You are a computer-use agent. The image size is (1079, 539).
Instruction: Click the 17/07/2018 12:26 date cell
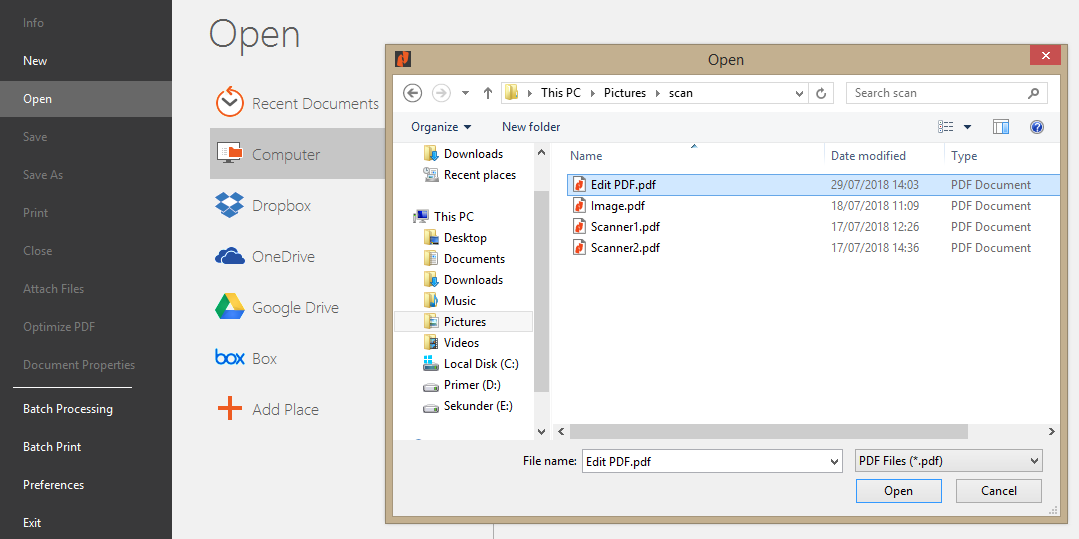[x=875, y=226]
